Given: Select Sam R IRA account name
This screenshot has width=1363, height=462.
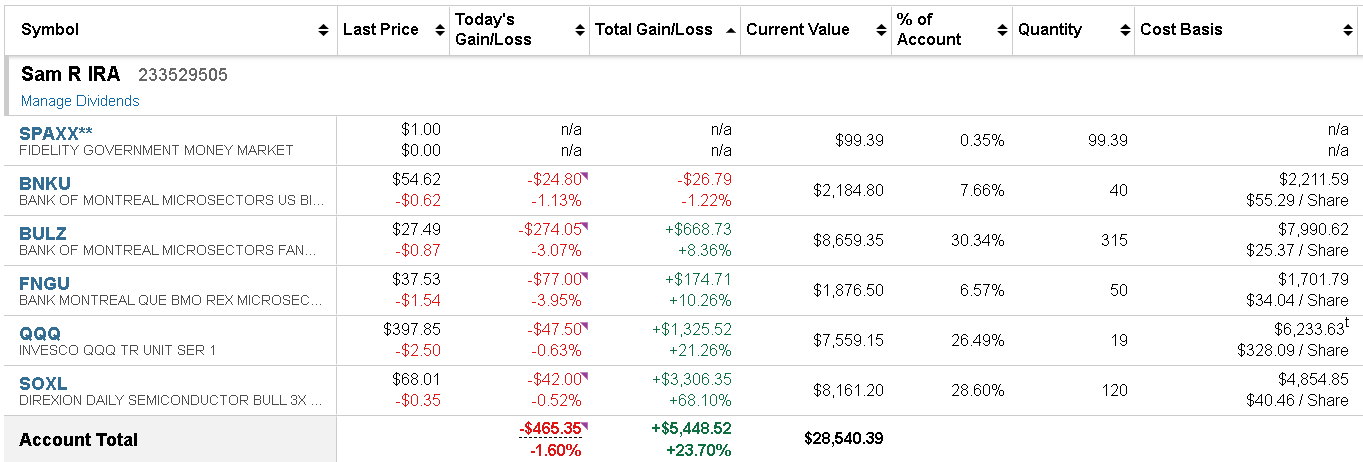Looking at the screenshot, I should coord(70,74).
